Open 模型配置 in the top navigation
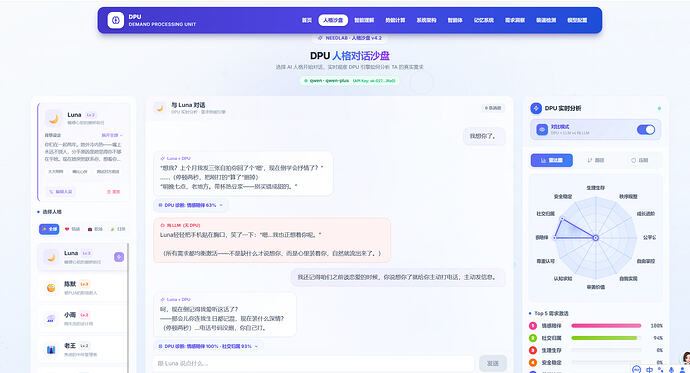Image resolution: width=690 pixels, height=373 pixels. tap(577, 20)
